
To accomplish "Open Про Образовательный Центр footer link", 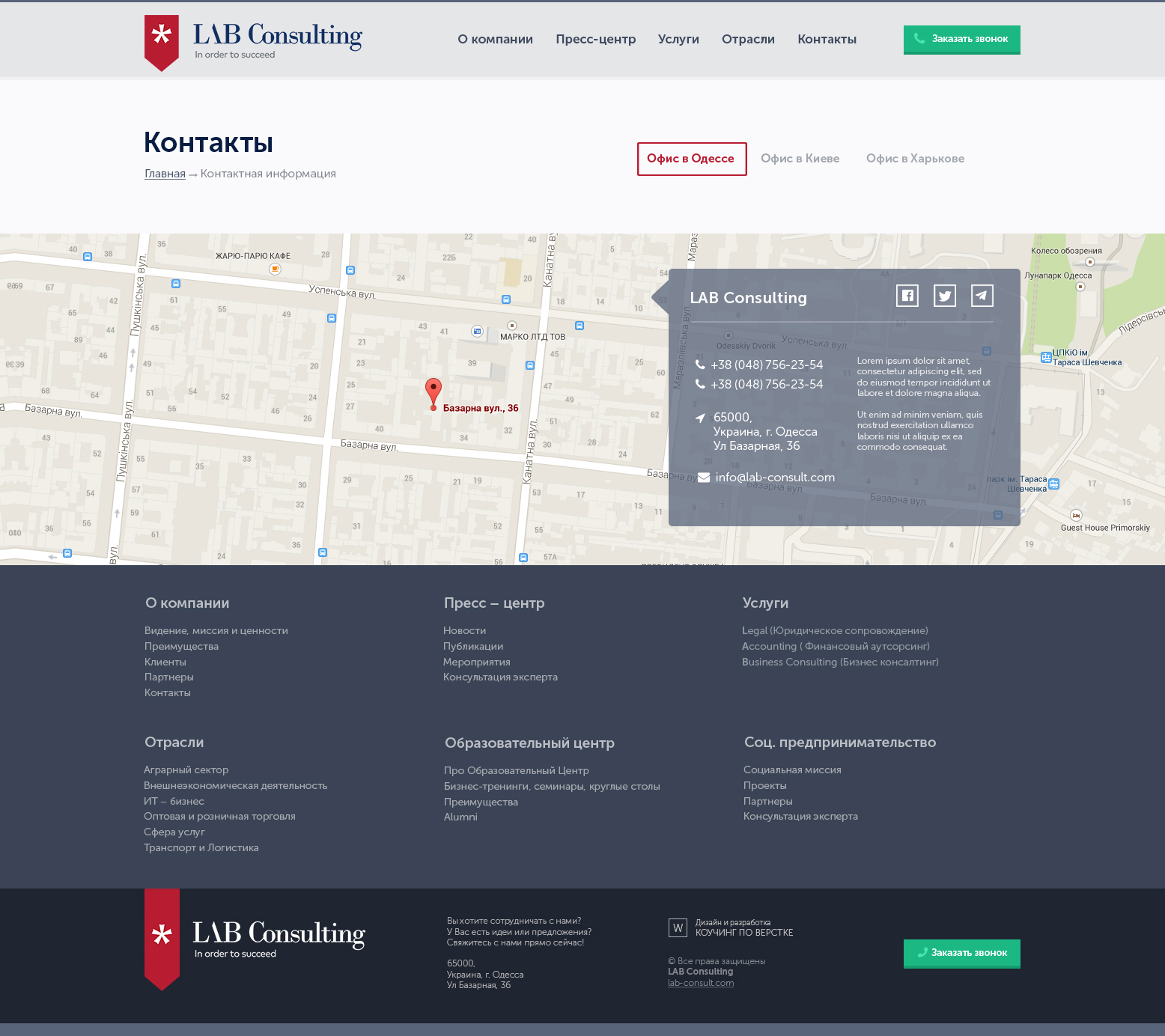I will click(x=517, y=771).
